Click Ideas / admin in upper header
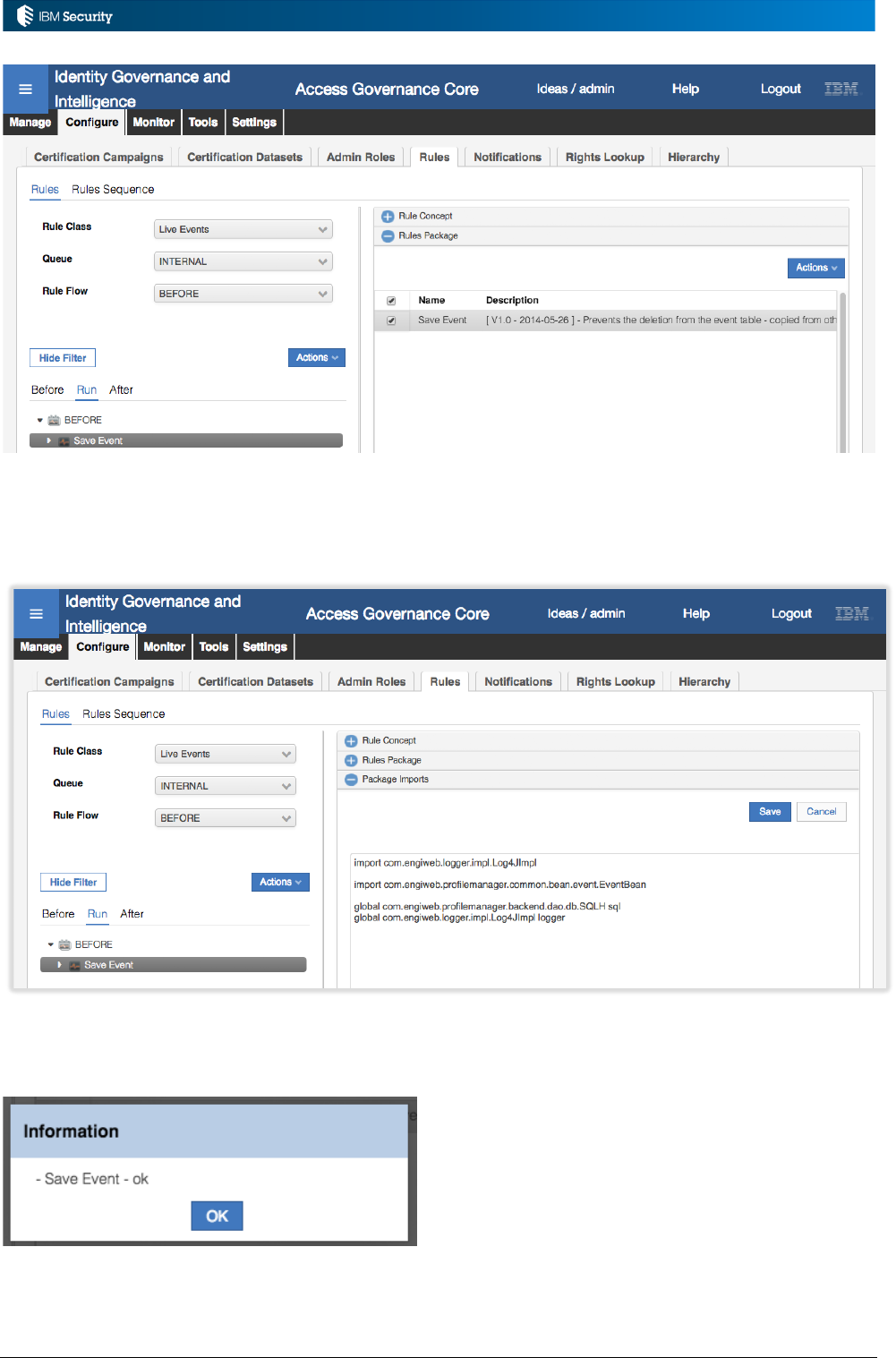 (576, 89)
